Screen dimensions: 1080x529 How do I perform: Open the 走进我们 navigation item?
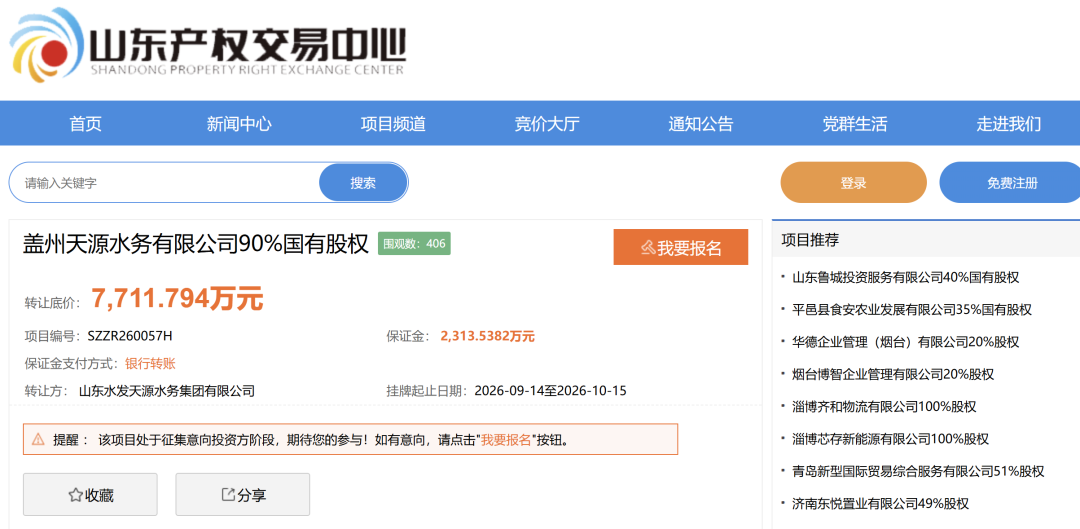[1008, 124]
